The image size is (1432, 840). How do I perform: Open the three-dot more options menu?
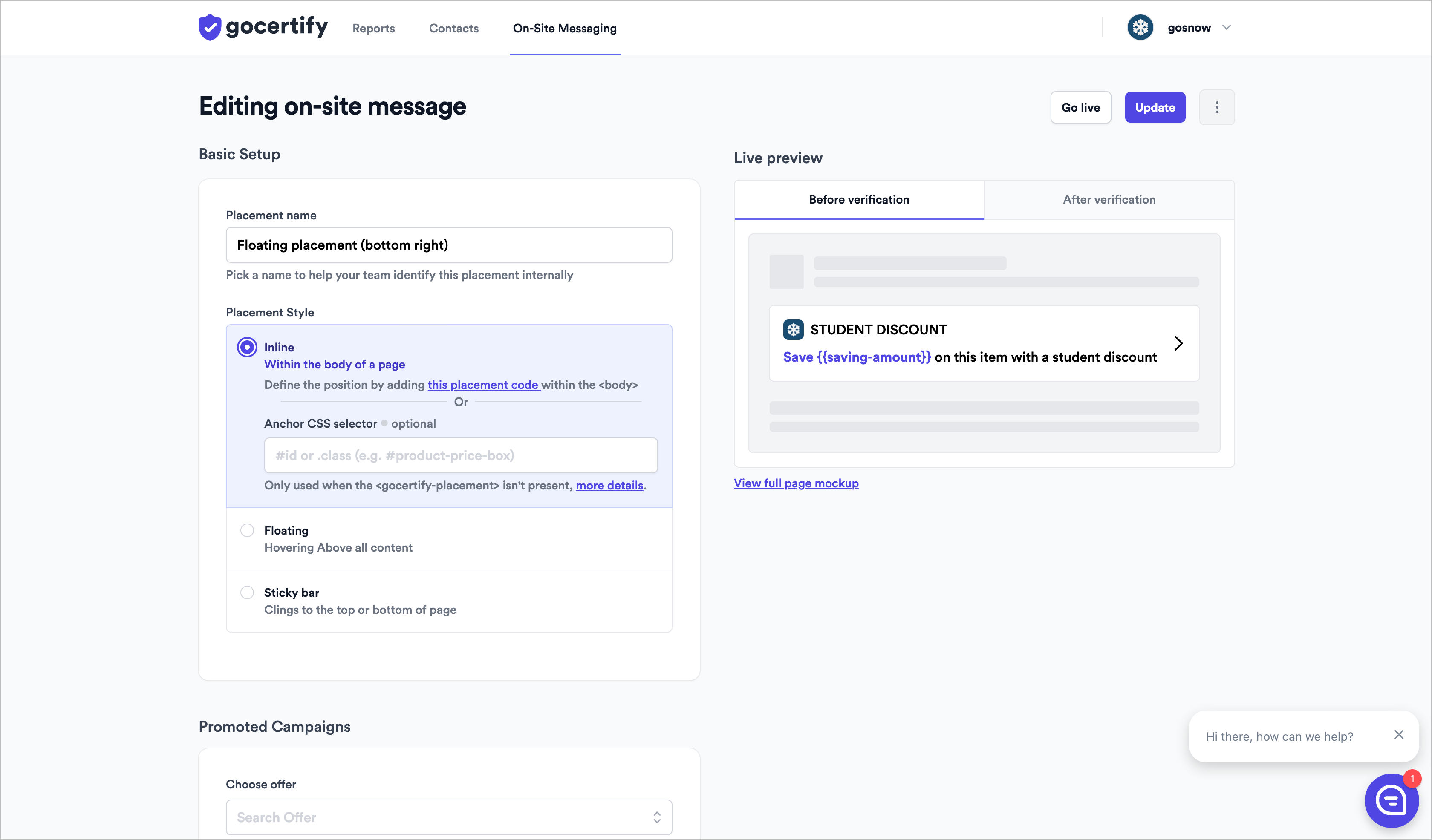1217,107
